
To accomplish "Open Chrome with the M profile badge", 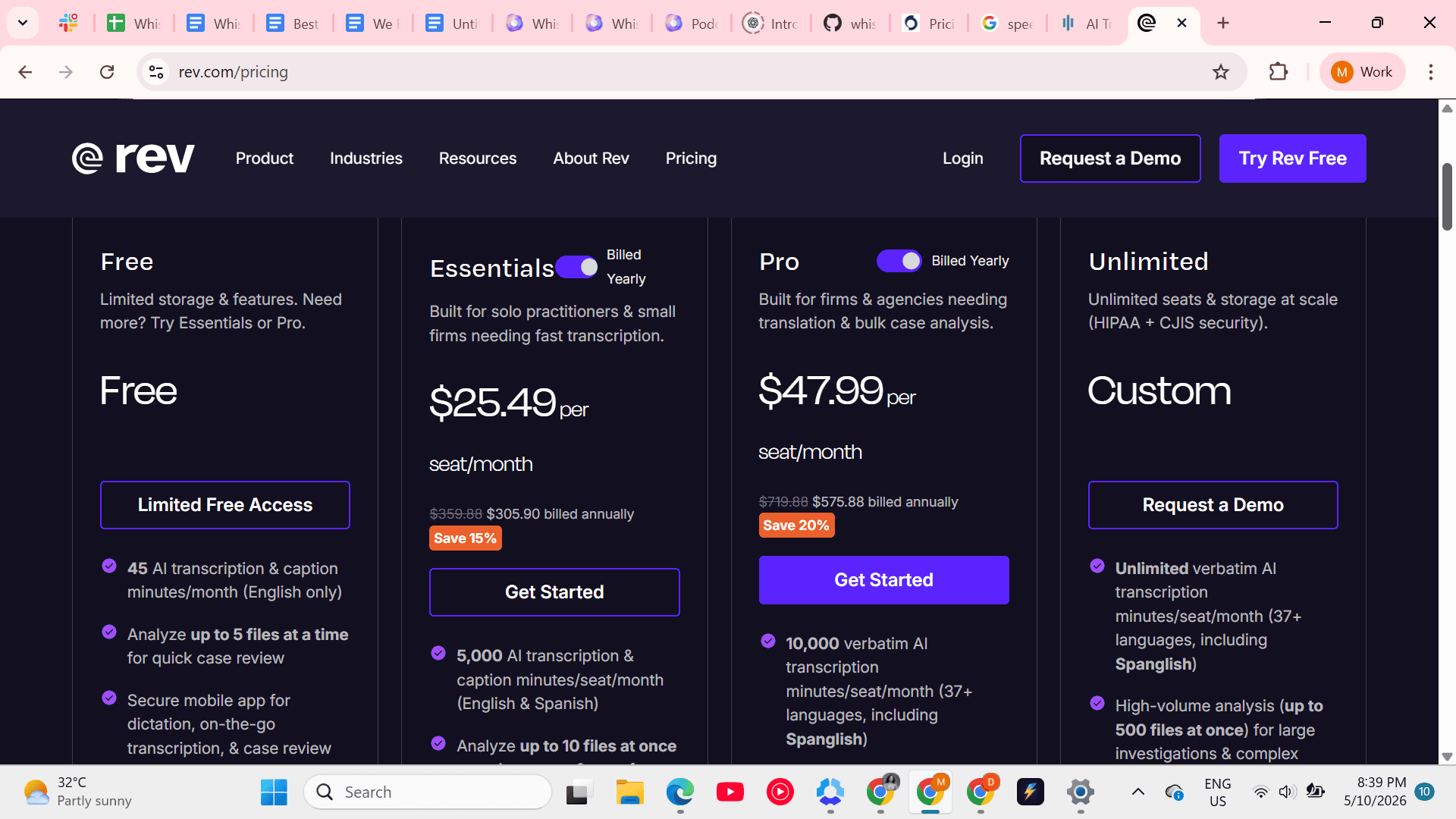I will click(x=930, y=792).
